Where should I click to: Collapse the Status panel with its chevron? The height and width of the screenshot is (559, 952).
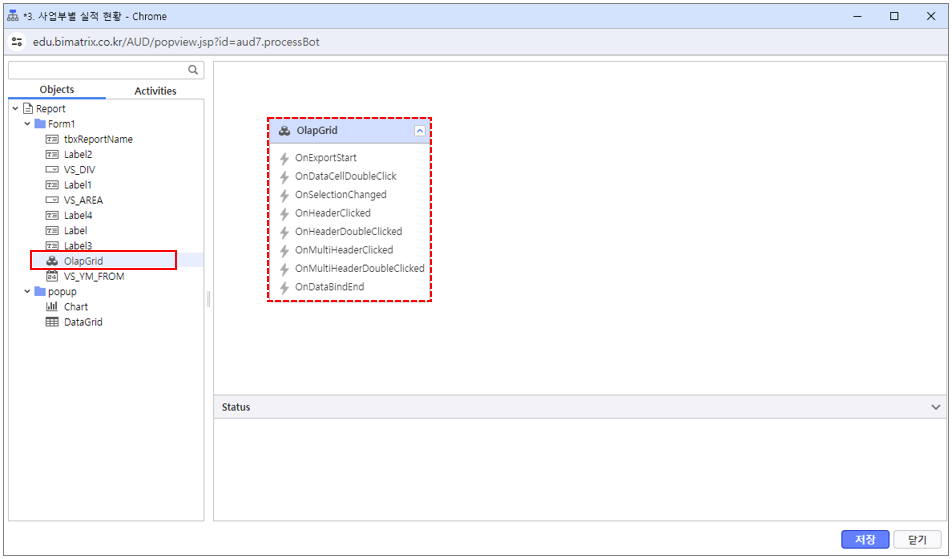tap(935, 407)
